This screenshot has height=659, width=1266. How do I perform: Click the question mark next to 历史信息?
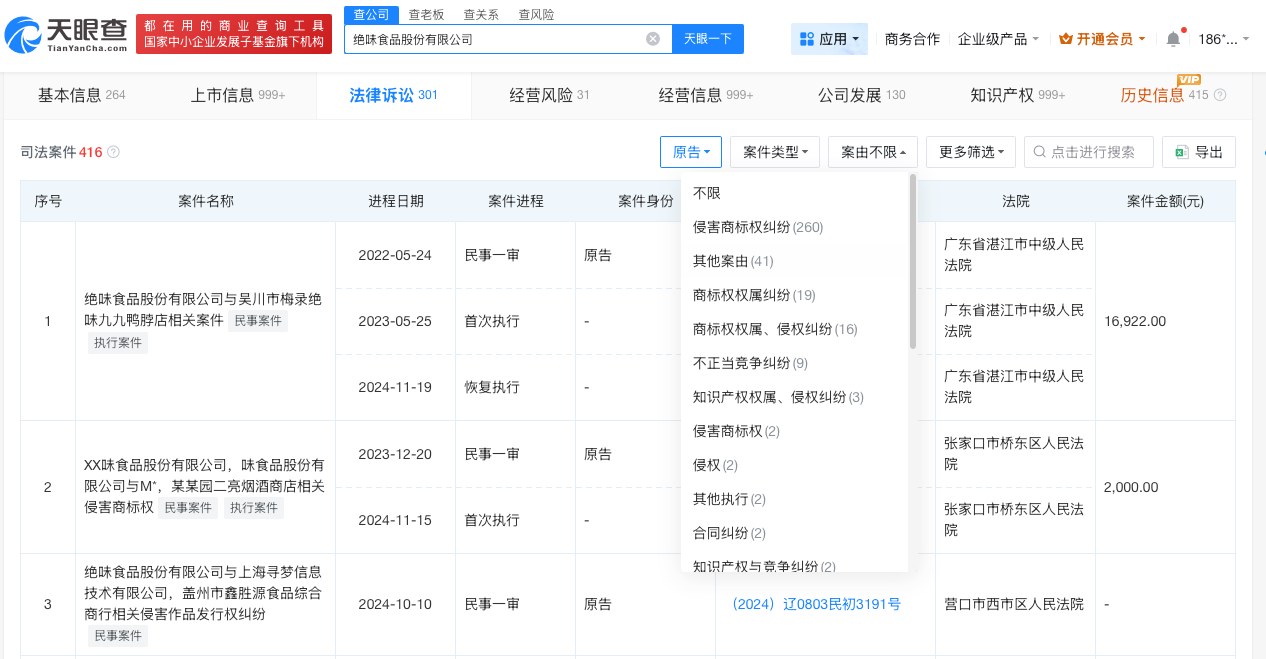(1221, 95)
